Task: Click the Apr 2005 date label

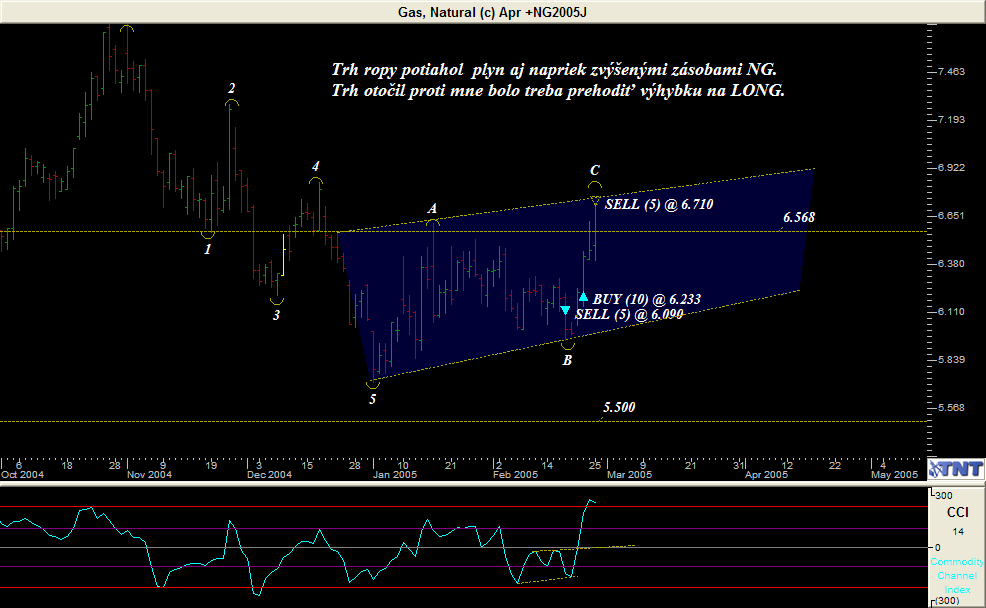Action: pos(767,475)
